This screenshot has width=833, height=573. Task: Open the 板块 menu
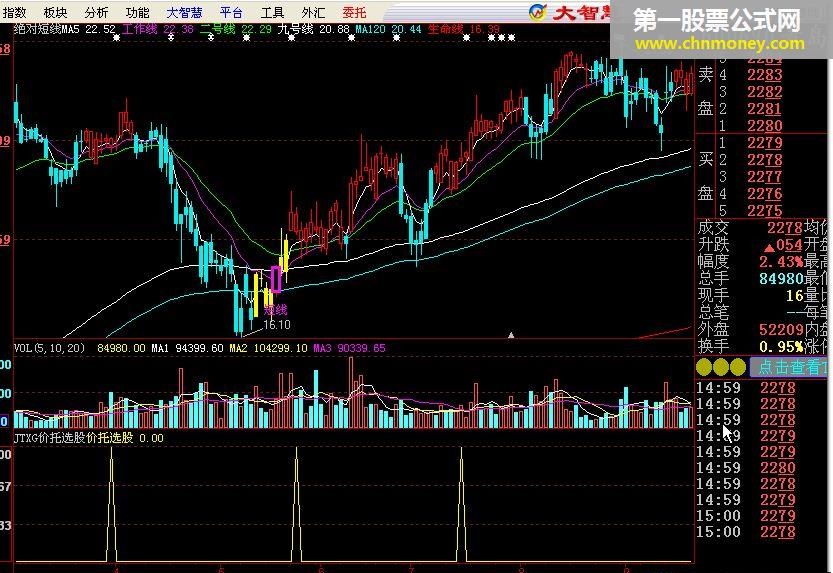pos(55,12)
